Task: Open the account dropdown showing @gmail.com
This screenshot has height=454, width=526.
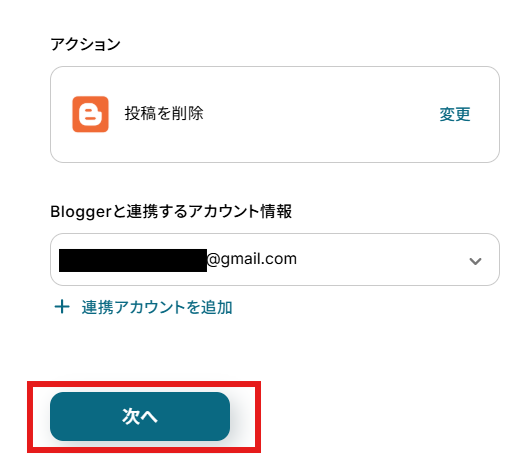Action: coord(275,259)
